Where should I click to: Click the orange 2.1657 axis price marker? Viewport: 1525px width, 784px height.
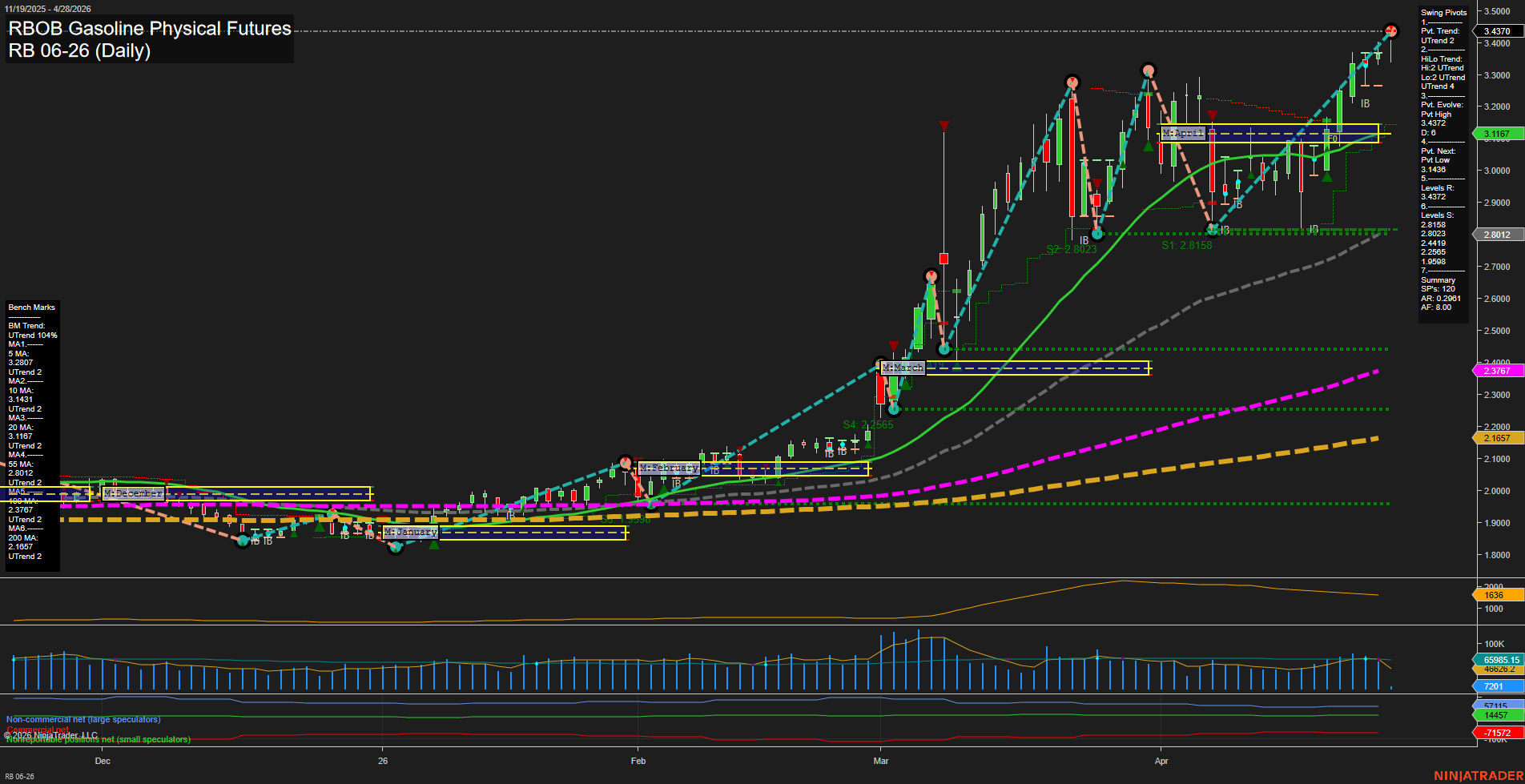click(x=1496, y=438)
